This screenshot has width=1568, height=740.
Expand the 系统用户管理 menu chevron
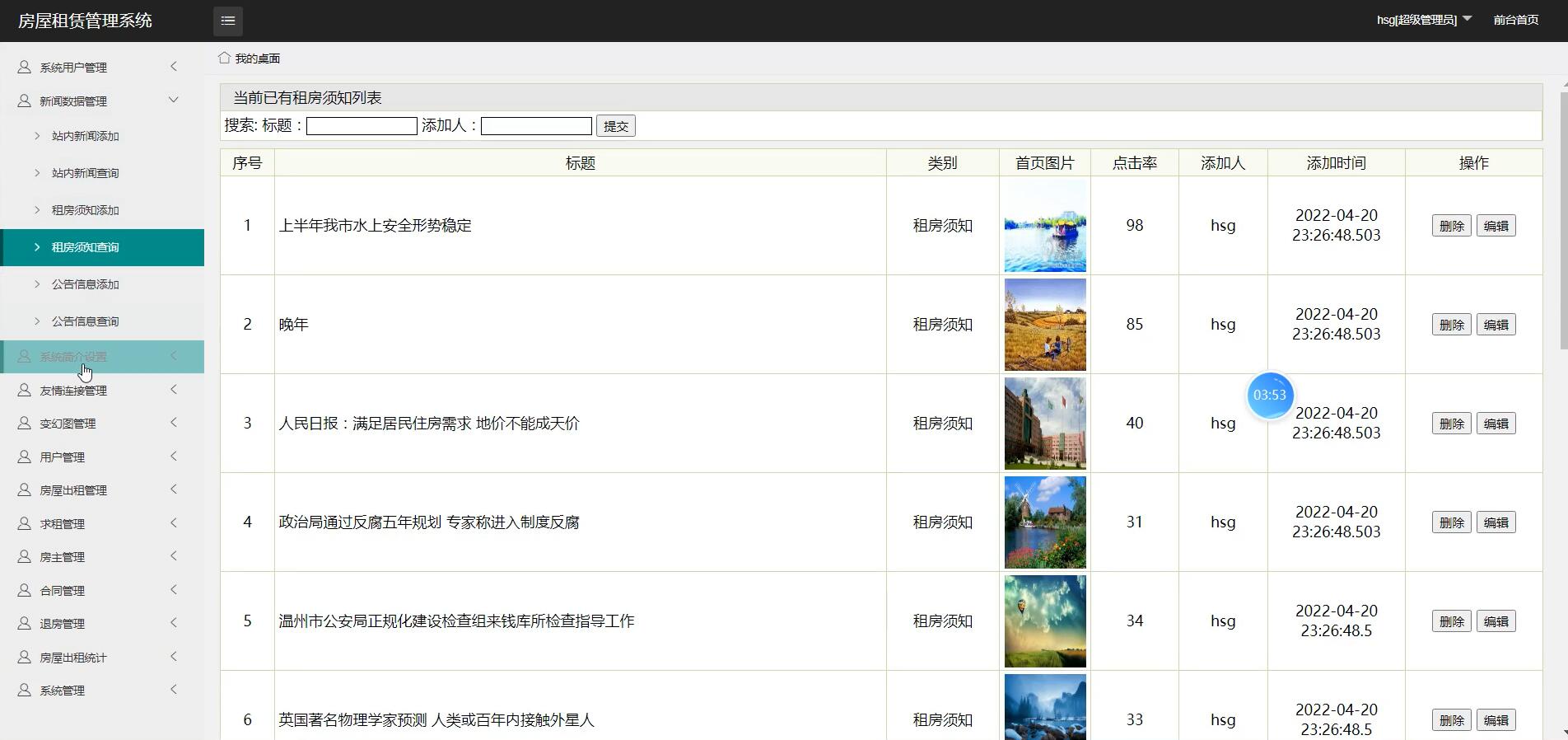[x=174, y=66]
